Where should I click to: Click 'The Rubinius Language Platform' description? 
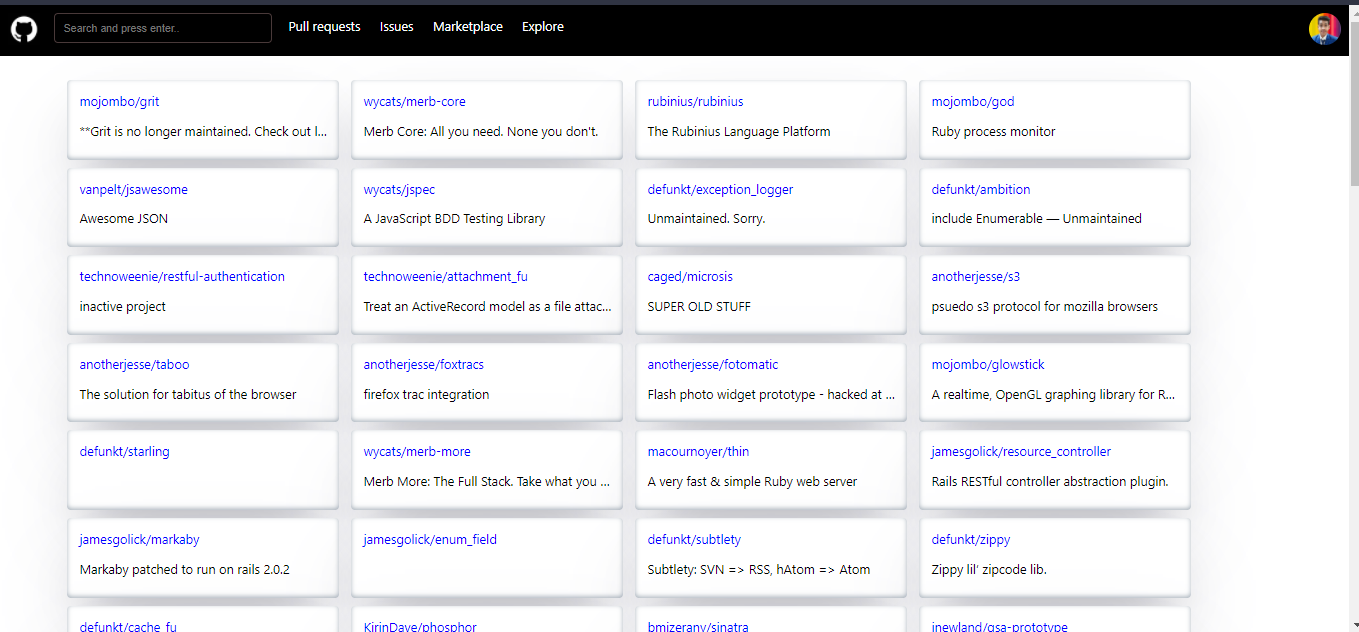click(x=739, y=132)
